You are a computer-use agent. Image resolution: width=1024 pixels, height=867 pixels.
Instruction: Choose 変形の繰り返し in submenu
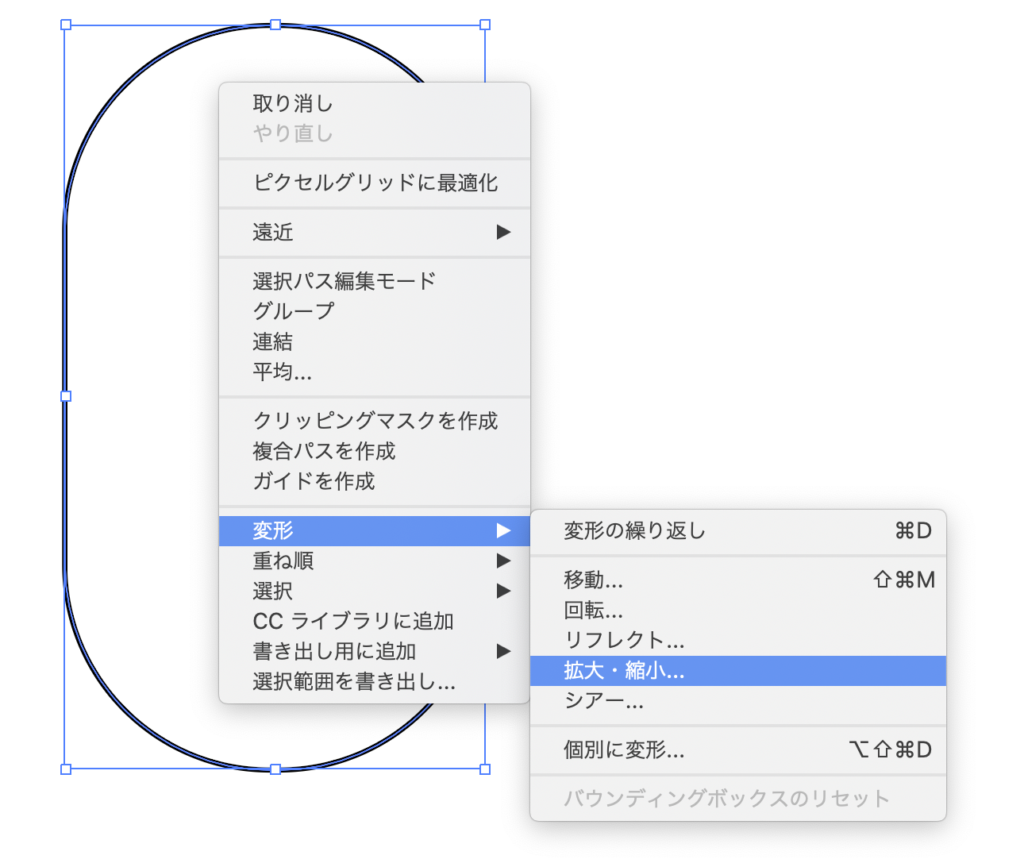pyautogui.click(x=634, y=531)
